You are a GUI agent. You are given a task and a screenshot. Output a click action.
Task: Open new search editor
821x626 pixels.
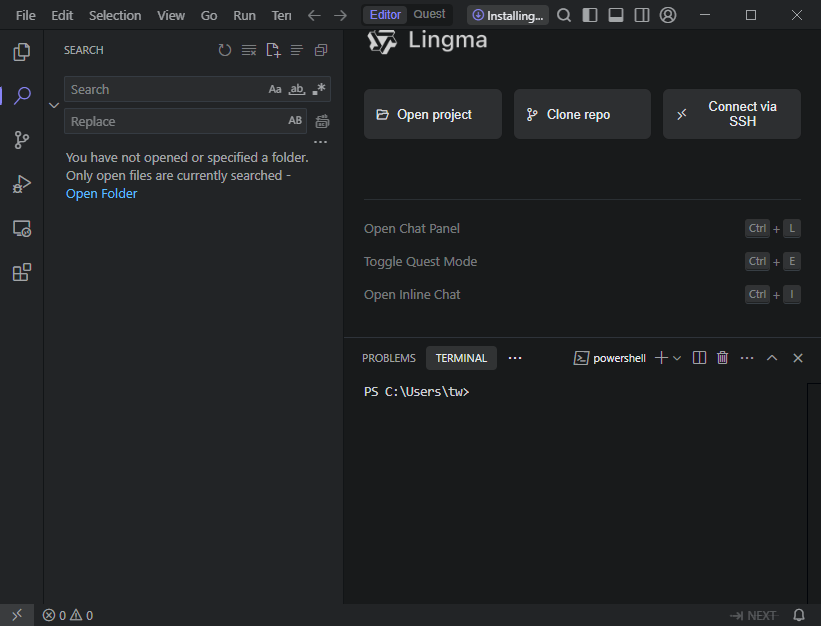273,50
